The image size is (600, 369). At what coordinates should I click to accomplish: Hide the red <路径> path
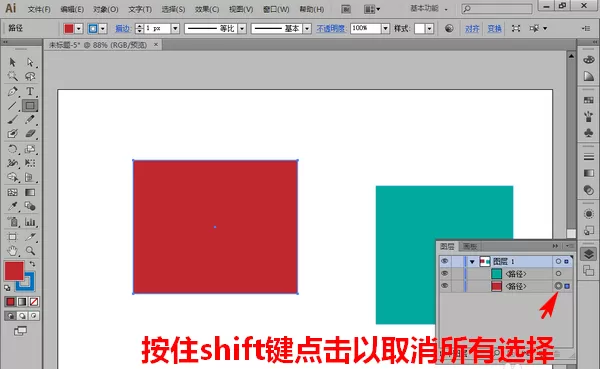pyautogui.click(x=444, y=286)
